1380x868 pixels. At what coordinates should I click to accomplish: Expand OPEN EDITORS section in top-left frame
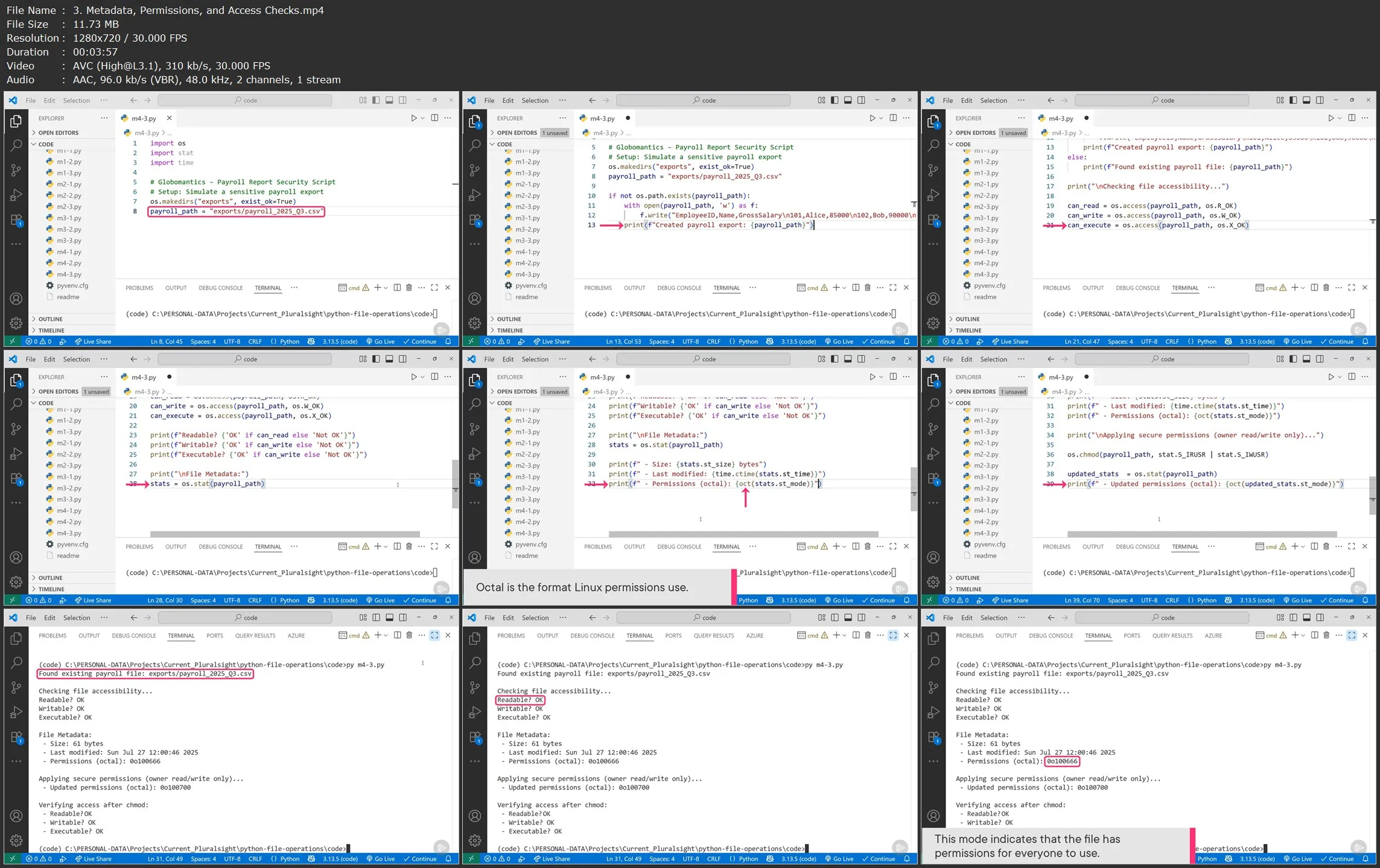click(59, 133)
